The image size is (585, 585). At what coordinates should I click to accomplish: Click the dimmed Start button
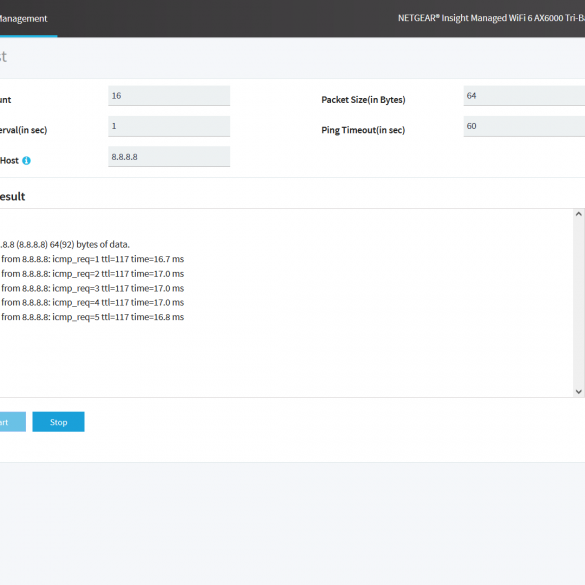coord(13,422)
